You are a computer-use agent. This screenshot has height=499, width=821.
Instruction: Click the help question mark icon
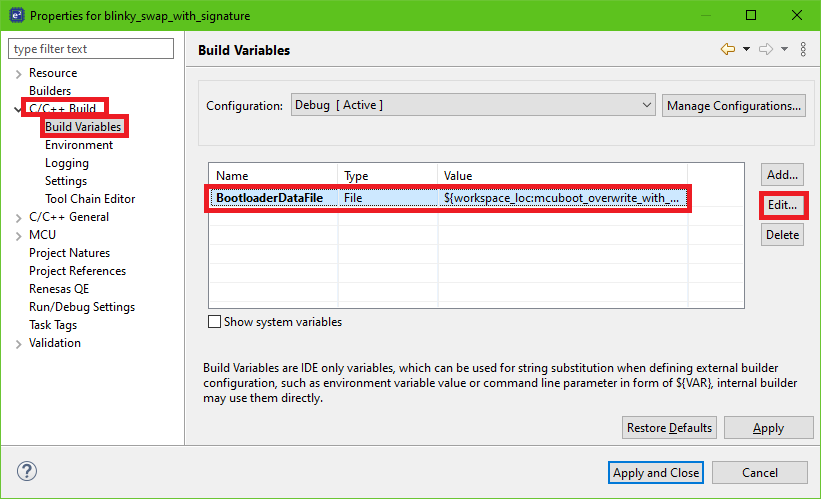(x=27, y=471)
